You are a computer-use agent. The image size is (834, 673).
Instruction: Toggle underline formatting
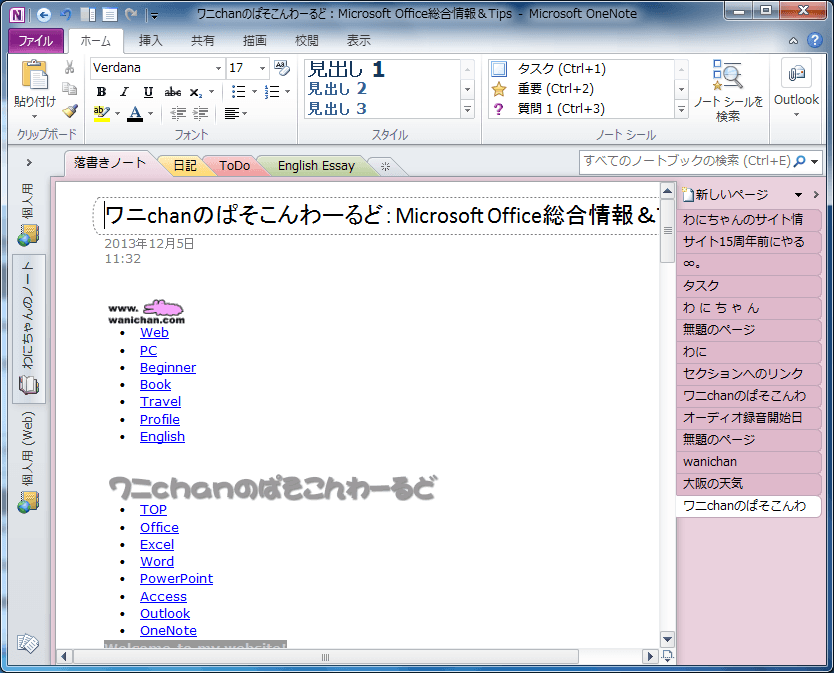pyautogui.click(x=148, y=92)
